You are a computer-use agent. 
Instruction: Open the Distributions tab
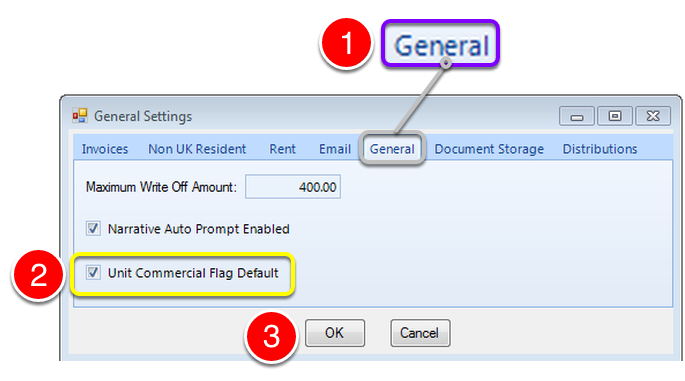tap(600, 149)
